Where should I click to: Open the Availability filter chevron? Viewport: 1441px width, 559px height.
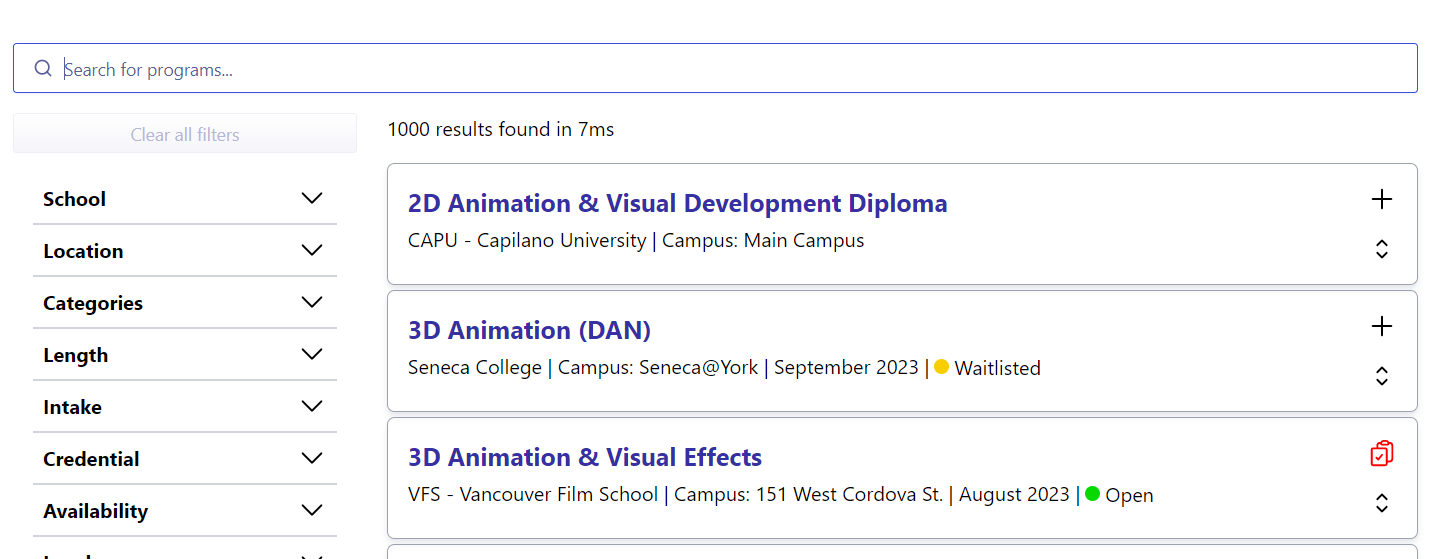pyautogui.click(x=312, y=511)
